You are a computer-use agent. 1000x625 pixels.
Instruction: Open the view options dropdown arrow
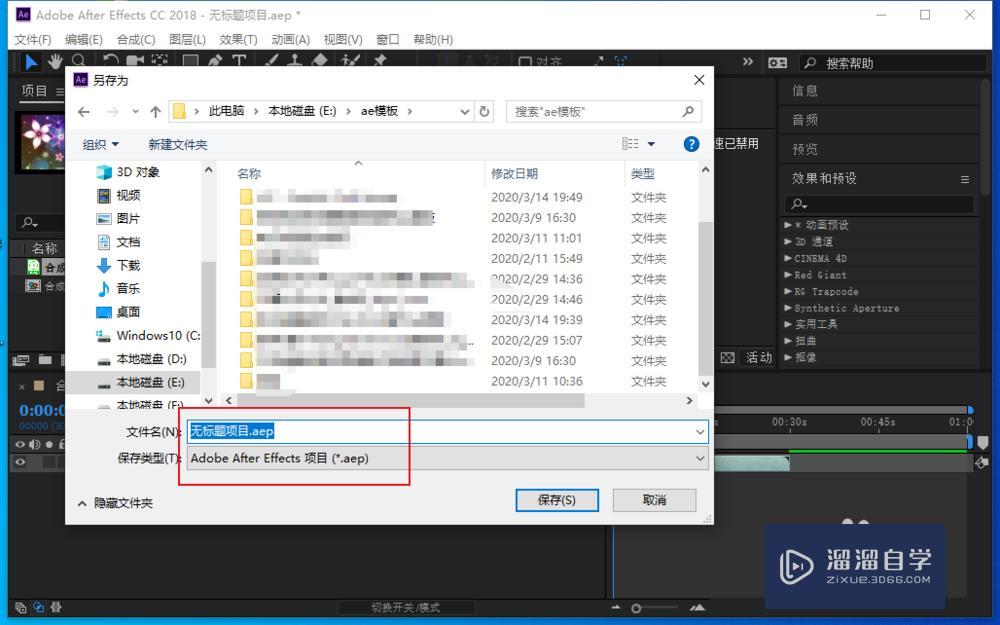tap(651, 144)
